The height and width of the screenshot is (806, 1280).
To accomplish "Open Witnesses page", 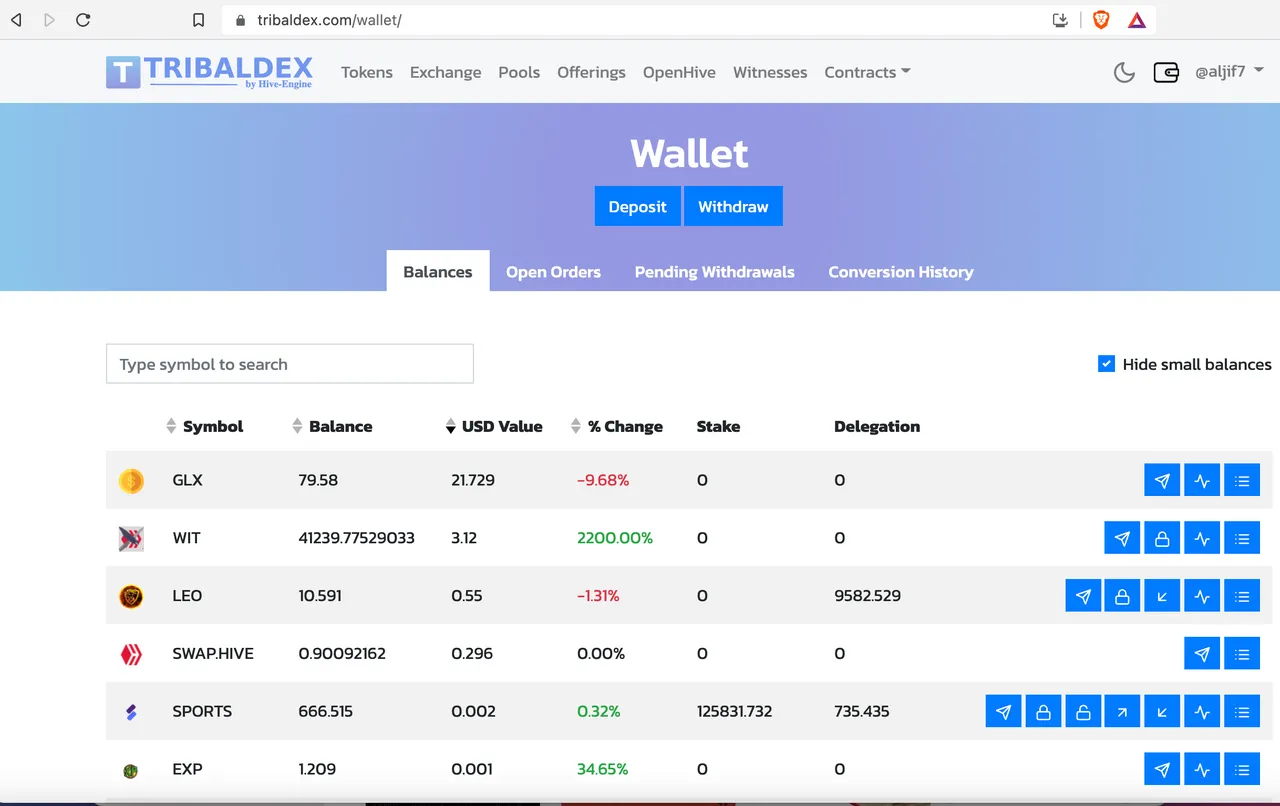I will [x=770, y=72].
